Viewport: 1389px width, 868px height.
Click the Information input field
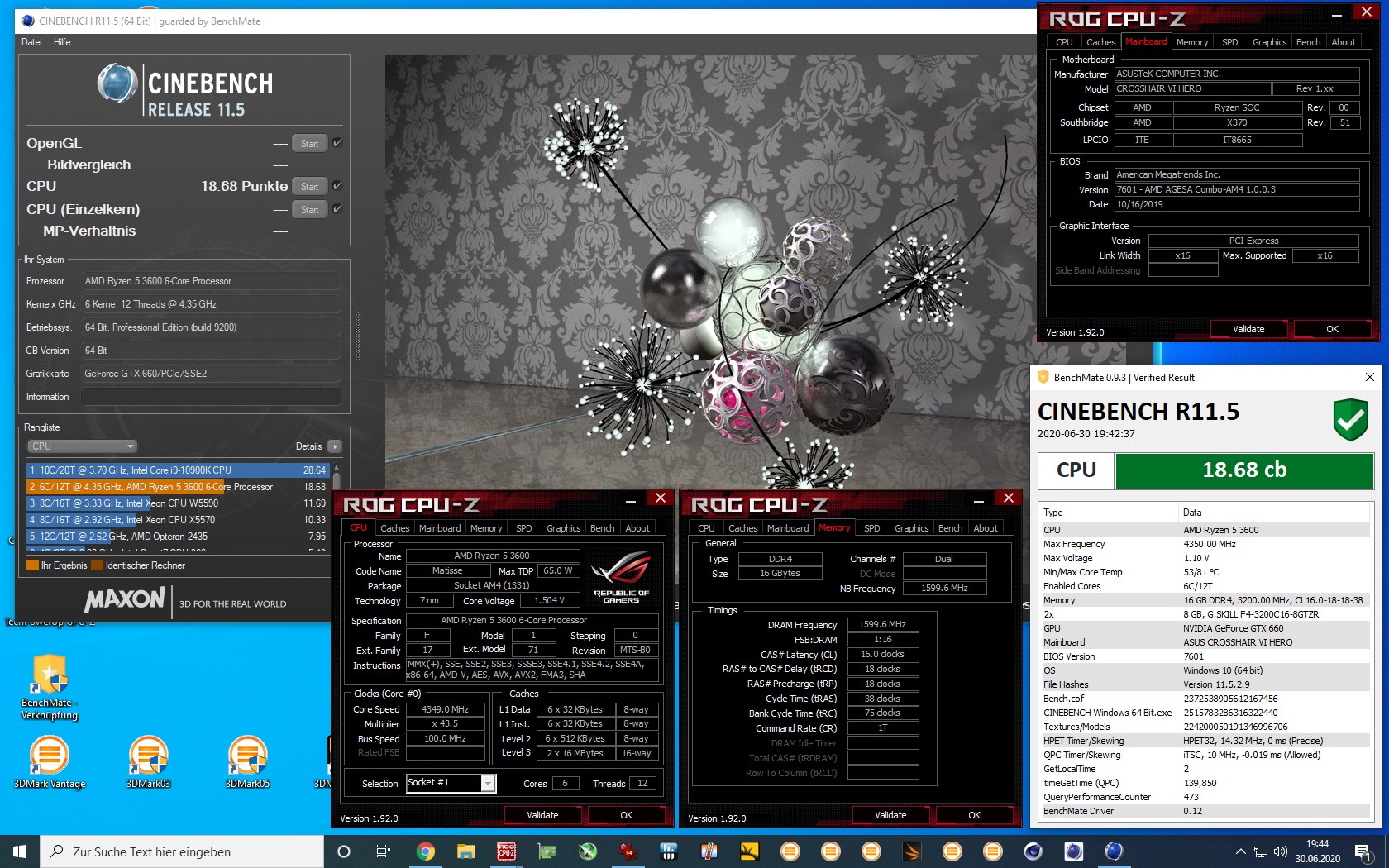(x=211, y=397)
